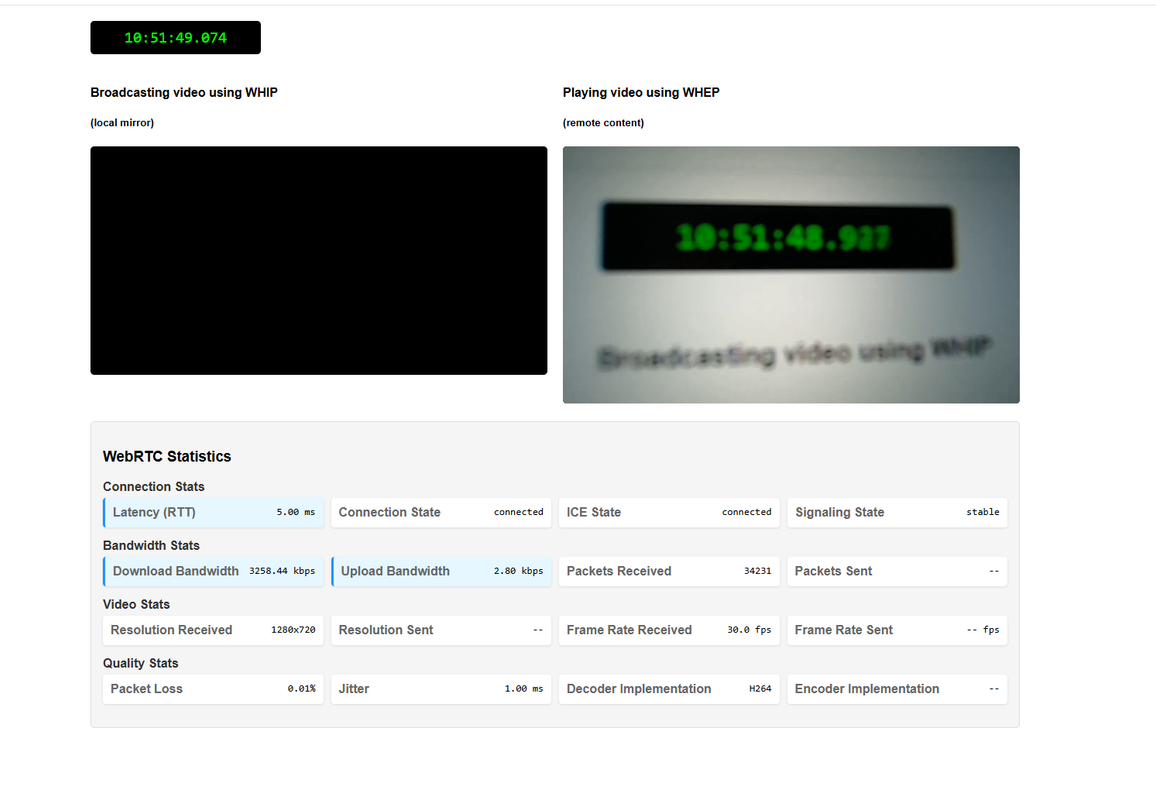Click the 'stable' signaling value
The image size is (1156, 800).
tap(983, 512)
